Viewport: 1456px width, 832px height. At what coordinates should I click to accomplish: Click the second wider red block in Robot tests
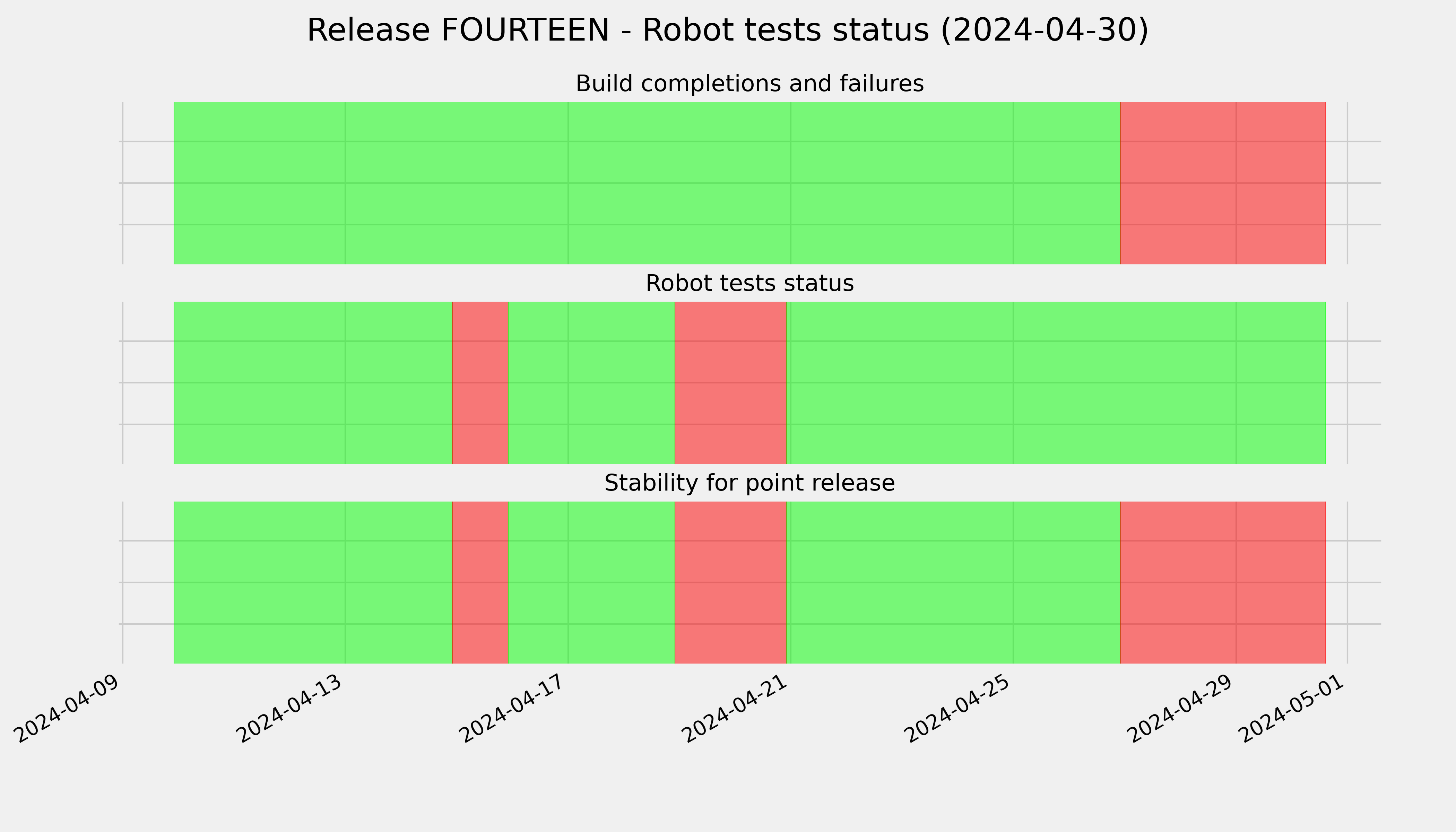(x=730, y=383)
